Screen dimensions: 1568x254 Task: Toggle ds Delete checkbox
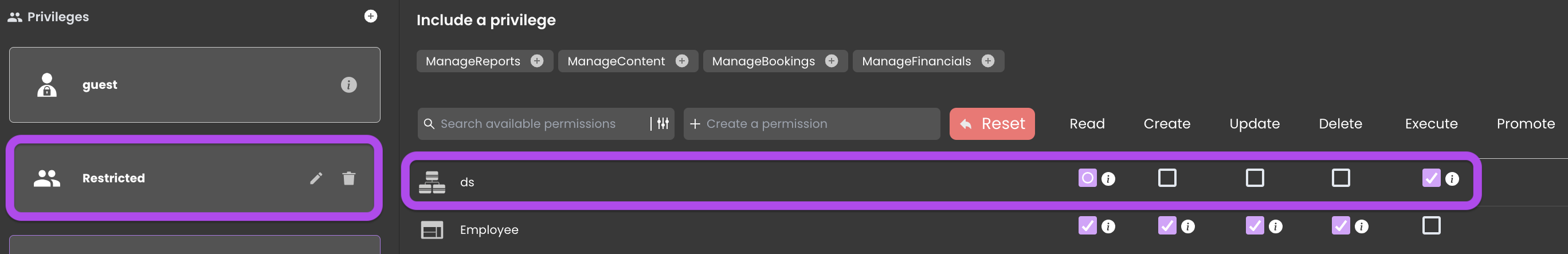pos(1341,178)
